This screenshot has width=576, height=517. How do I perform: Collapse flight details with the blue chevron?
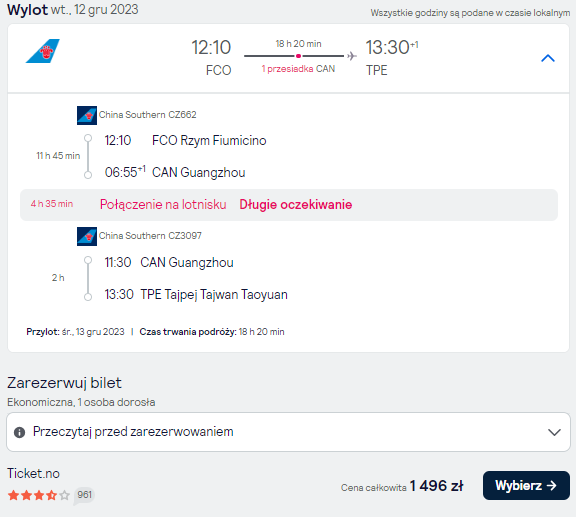548,58
